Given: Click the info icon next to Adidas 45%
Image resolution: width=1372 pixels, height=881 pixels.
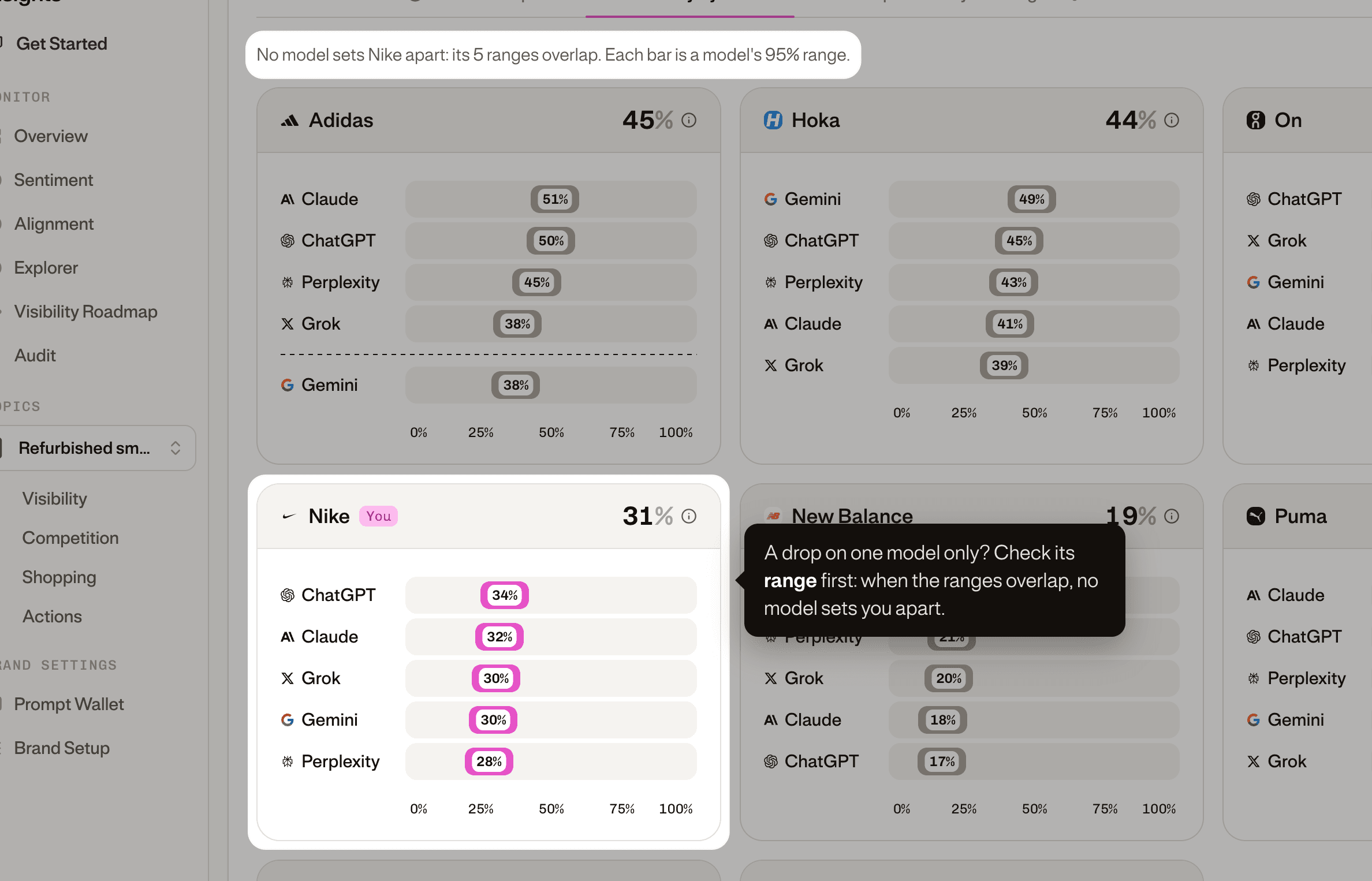Looking at the screenshot, I should [689, 120].
